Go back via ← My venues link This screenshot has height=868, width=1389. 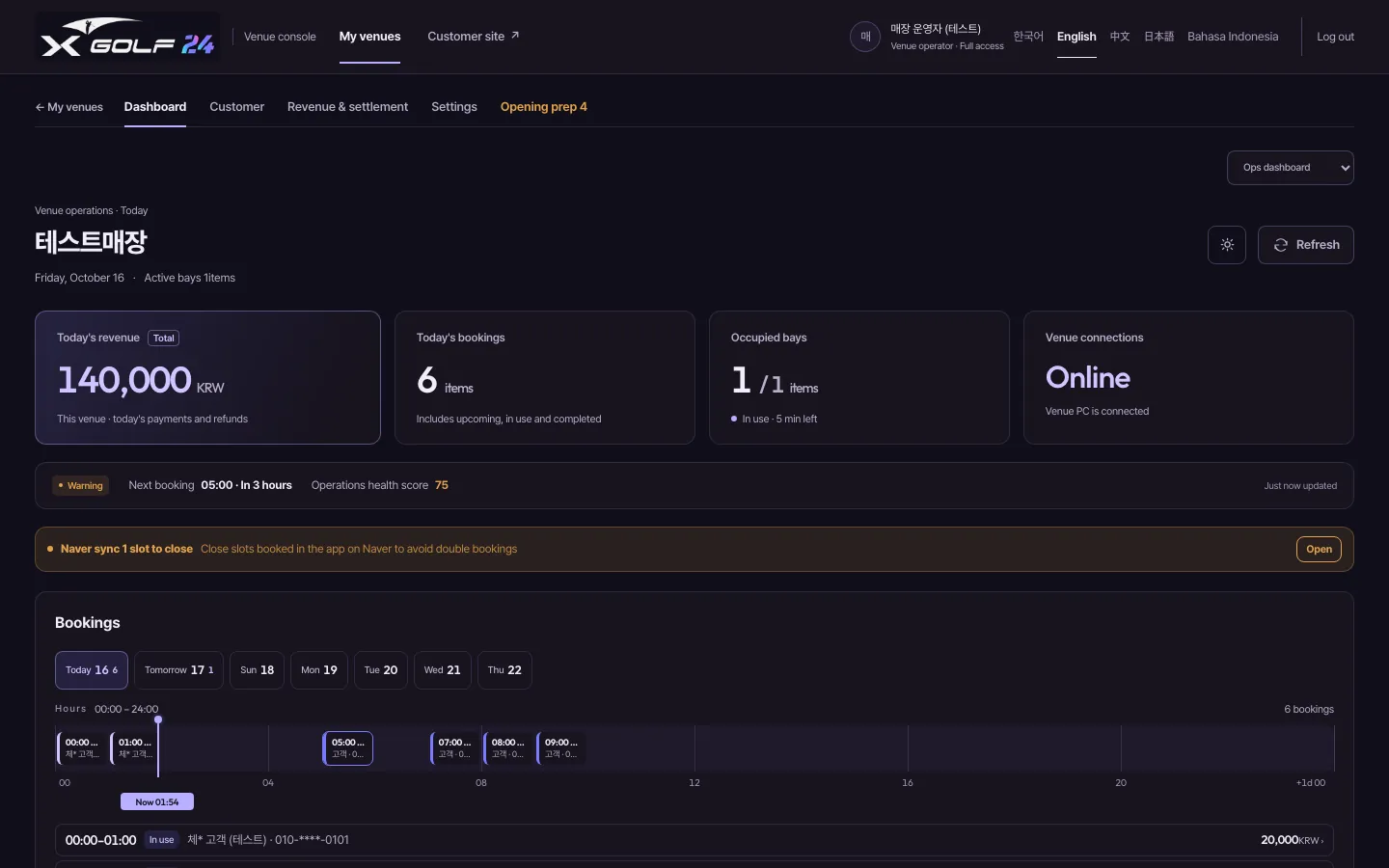pyautogui.click(x=68, y=107)
